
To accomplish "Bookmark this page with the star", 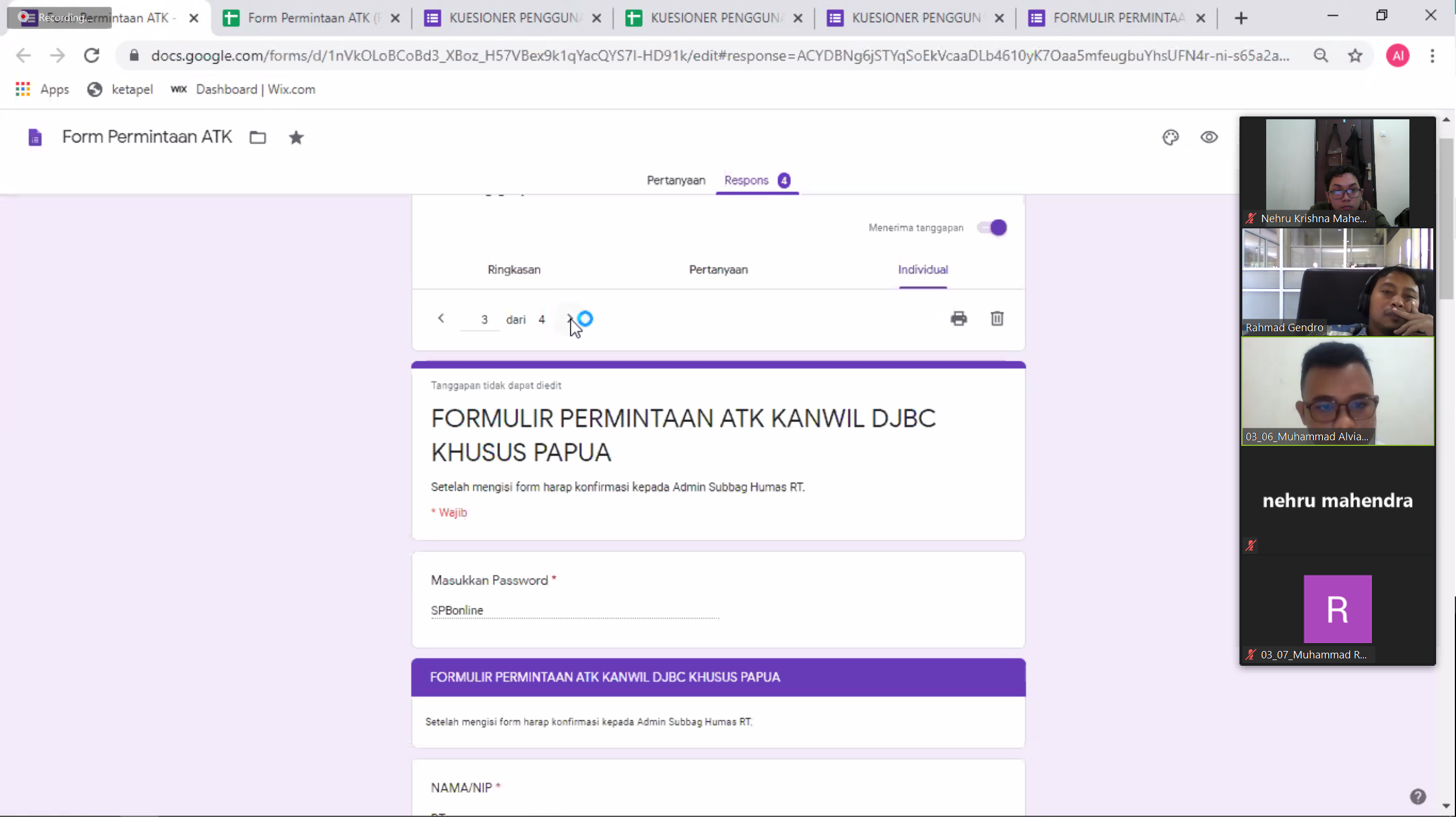I will [1355, 55].
